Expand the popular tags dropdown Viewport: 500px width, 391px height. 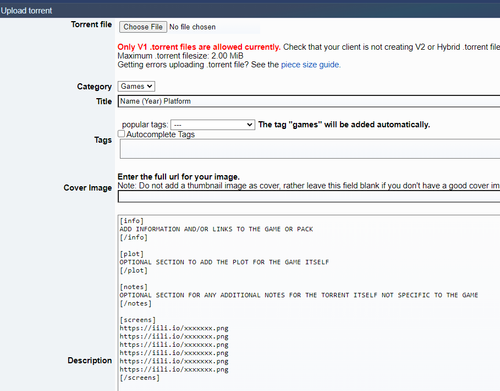tap(213, 125)
